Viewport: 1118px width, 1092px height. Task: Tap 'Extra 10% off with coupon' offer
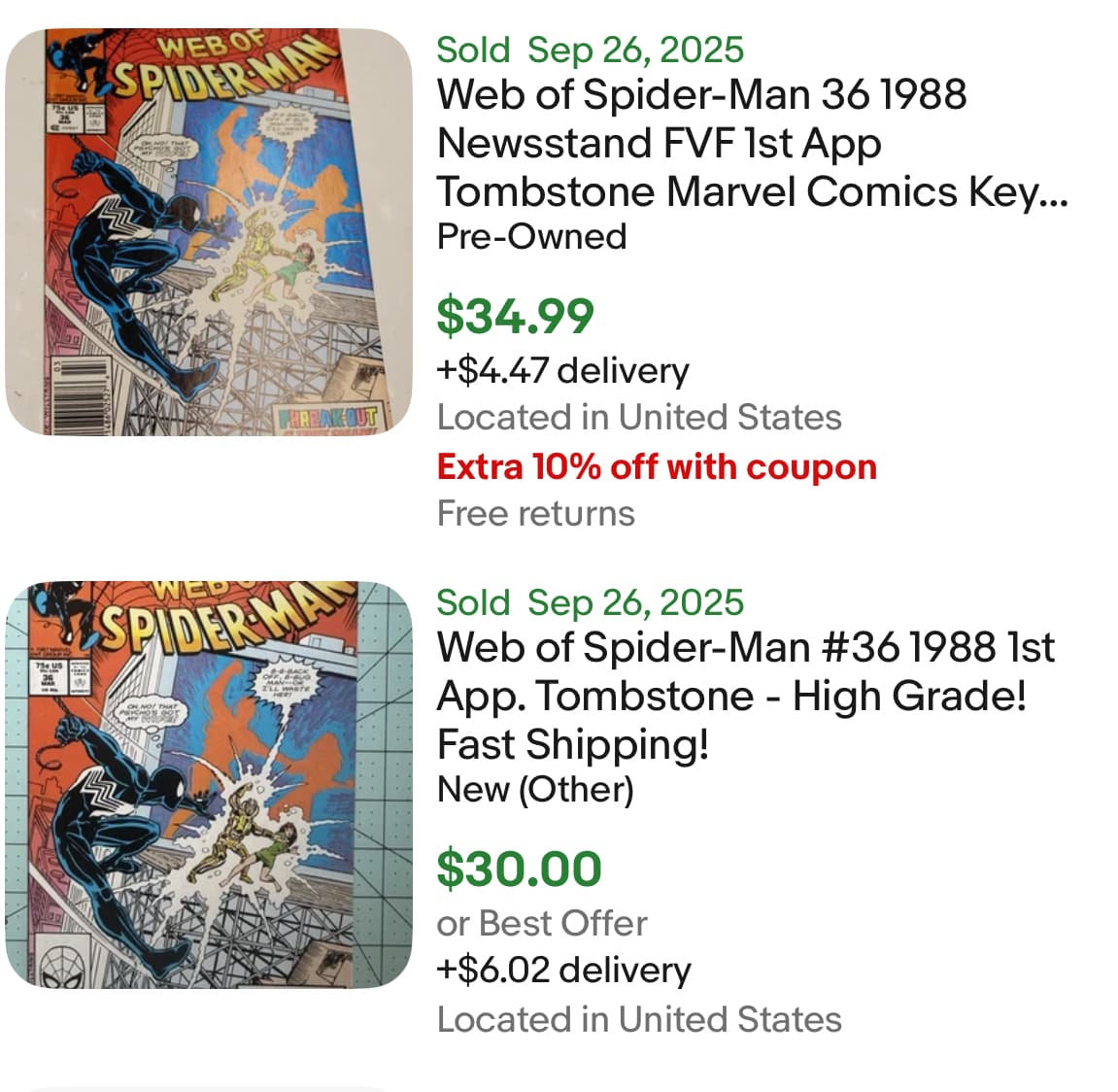tap(657, 466)
